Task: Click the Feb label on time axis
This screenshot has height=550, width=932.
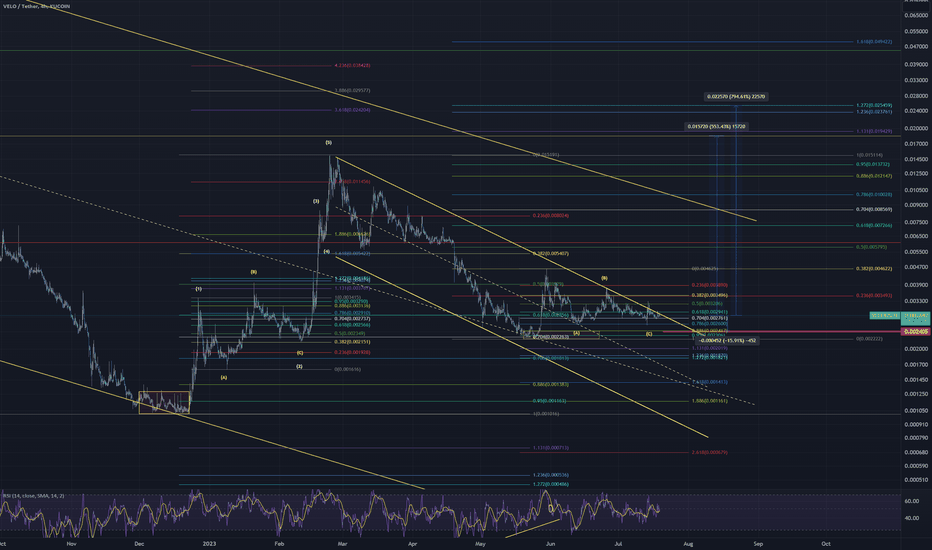Action: click(x=279, y=543)
